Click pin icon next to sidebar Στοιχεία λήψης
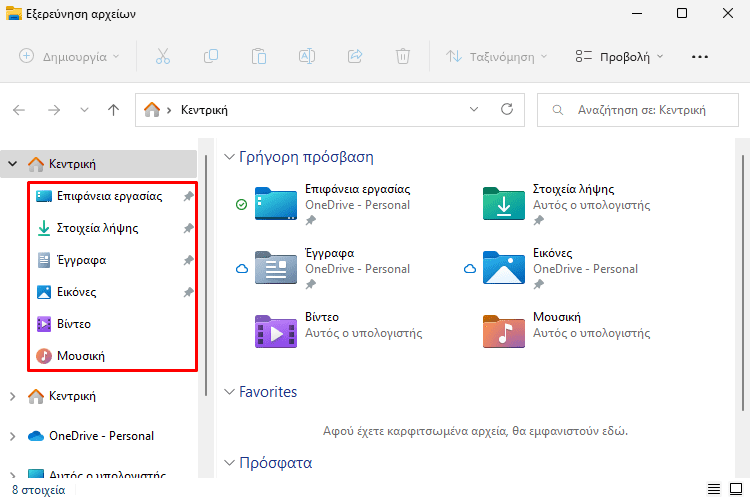The height and width of the screenshot is (500, 750). (188, 228)
